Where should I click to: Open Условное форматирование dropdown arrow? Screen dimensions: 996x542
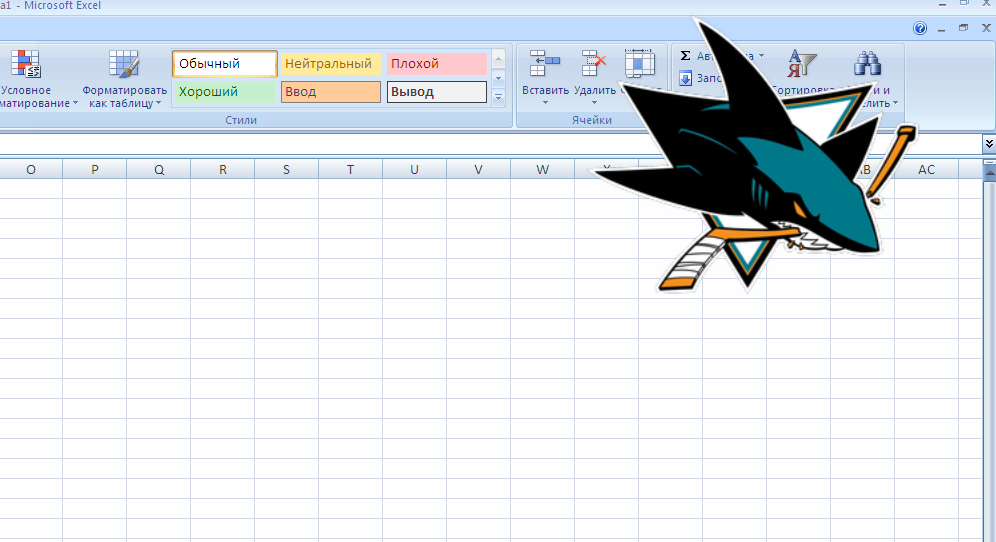76,103
